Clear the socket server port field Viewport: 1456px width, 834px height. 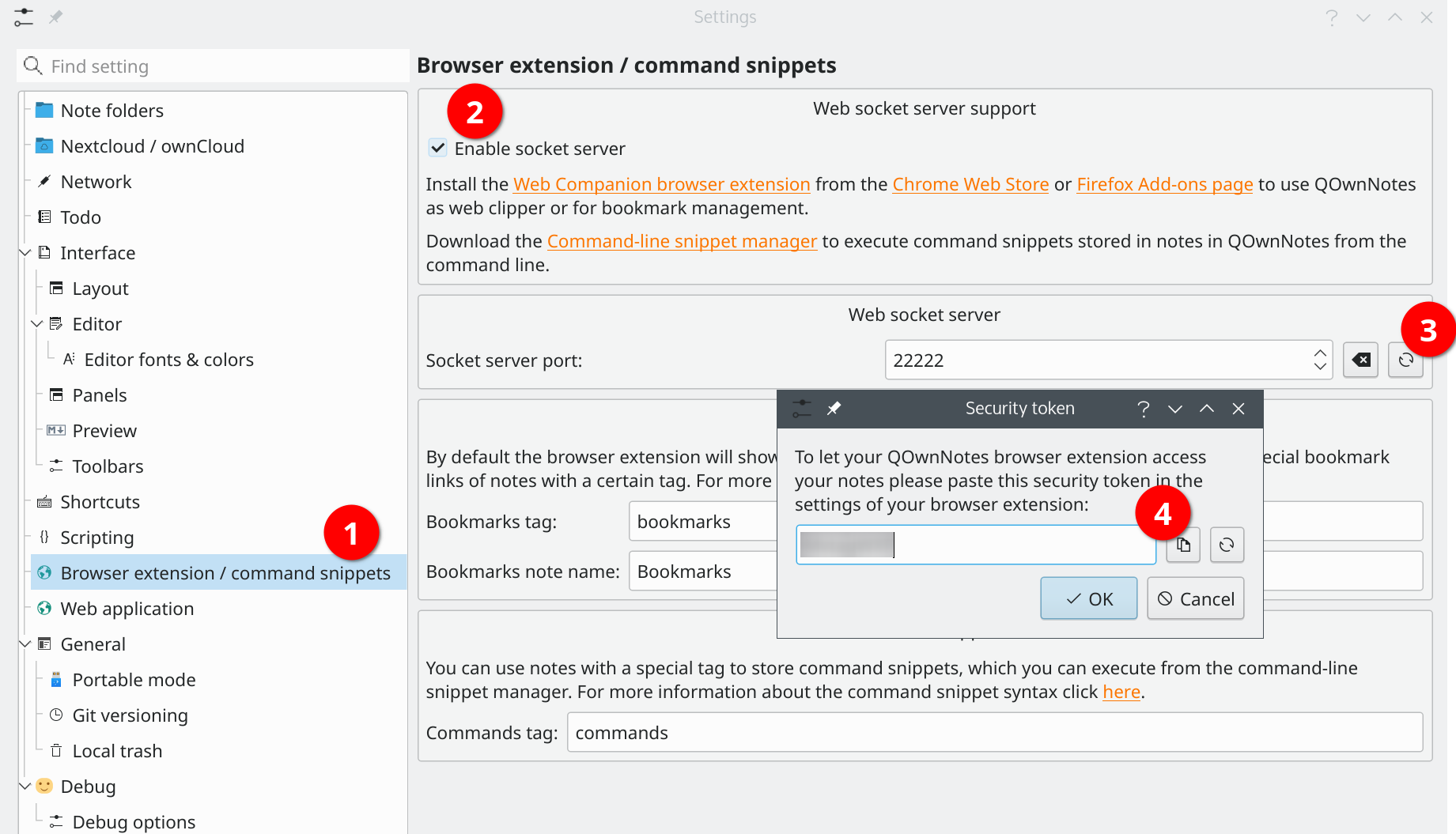click(x=1360, y=360)
